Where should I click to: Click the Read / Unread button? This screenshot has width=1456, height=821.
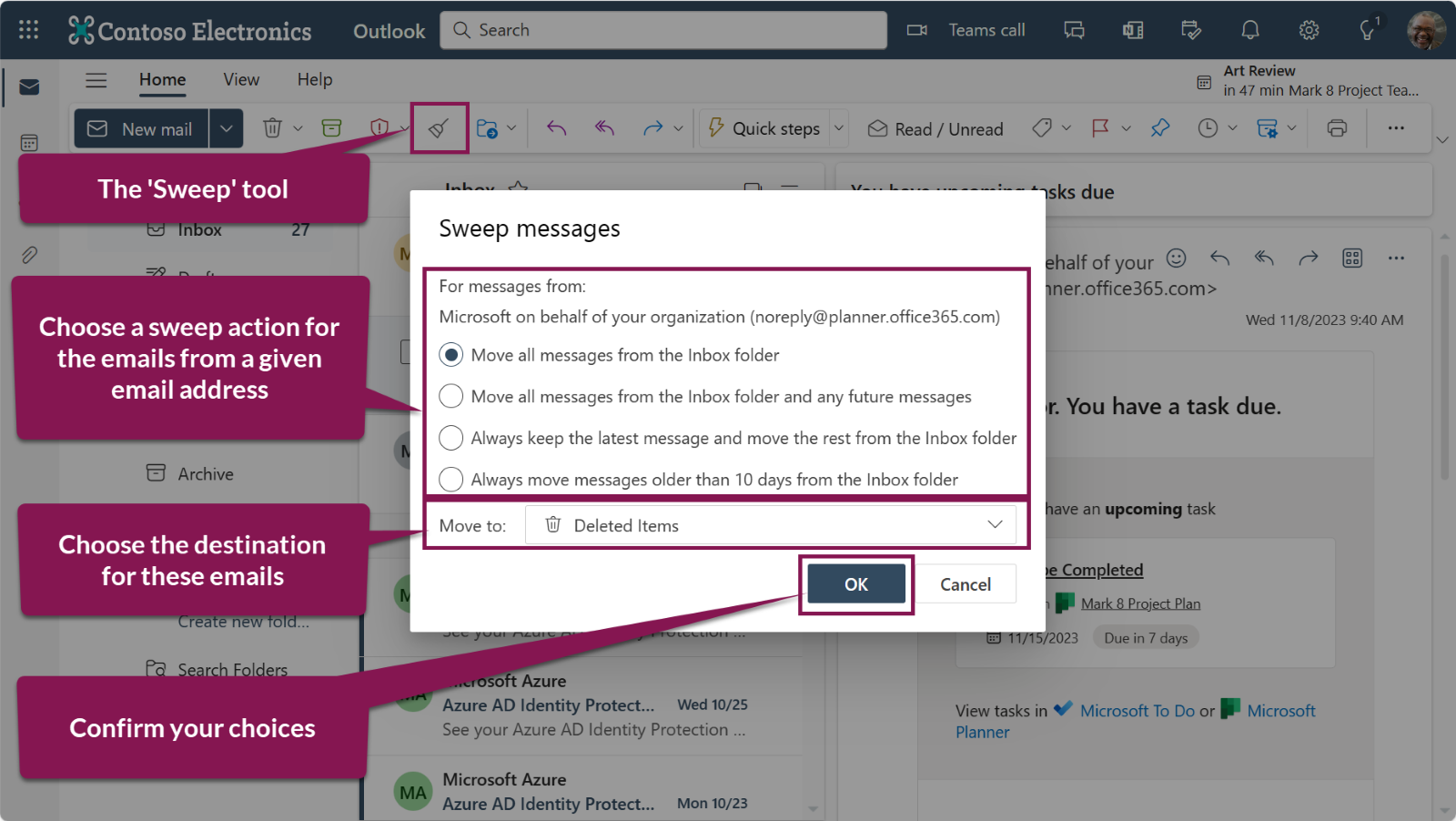(935, 129)
